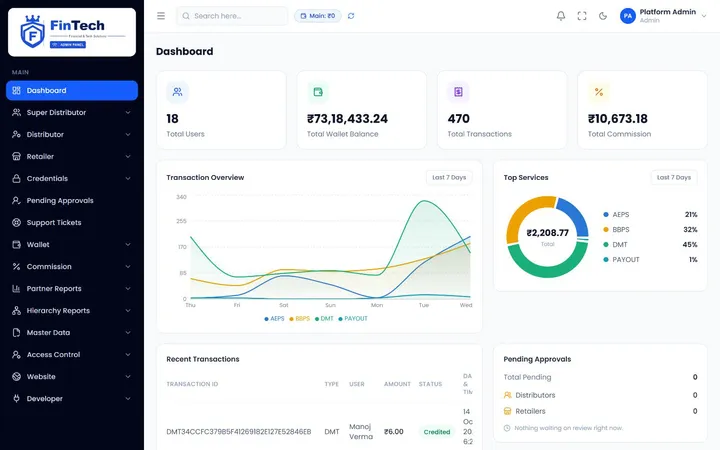Viewport: 720px width, 450px height.
Task: Switch to dark mode moon icon
Action: (603, 16)
